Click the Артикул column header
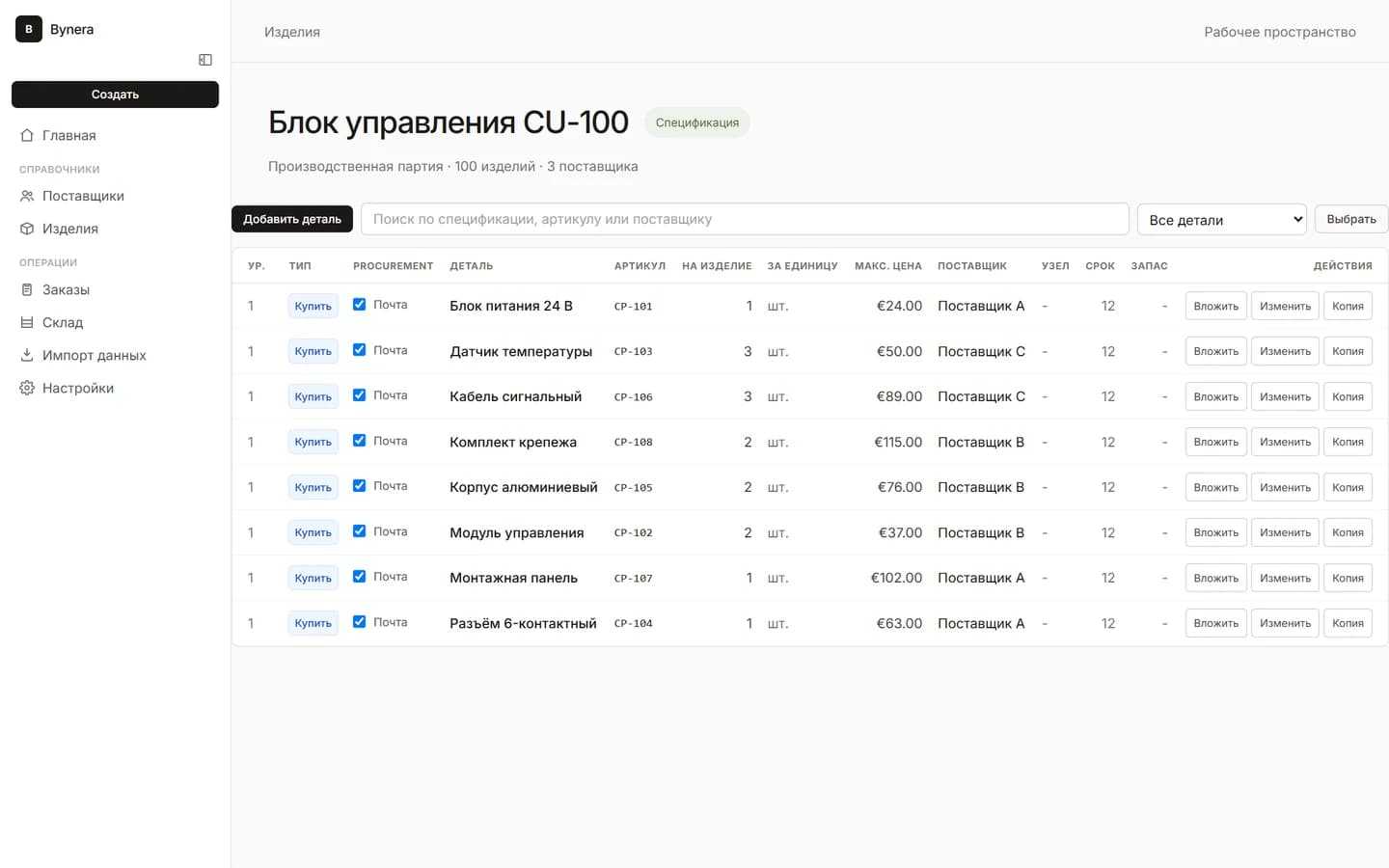This screenshot has width=1389, height=868. point(640,266)
